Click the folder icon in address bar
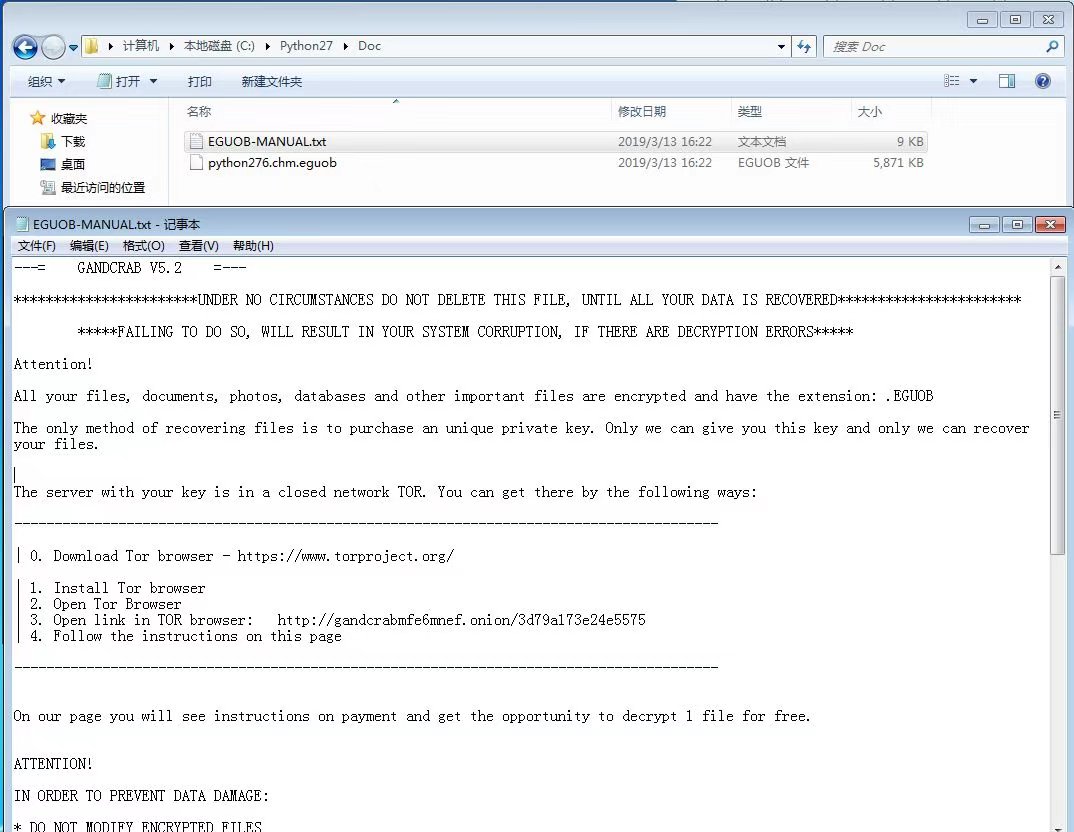Image resolution: width=1074 pixels, height=832 pixels. 91,47
